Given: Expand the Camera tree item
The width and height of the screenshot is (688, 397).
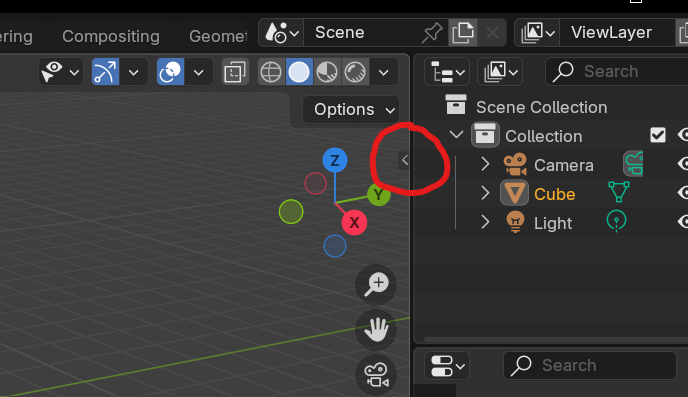Looking at the screenshot, I should 485,165.
